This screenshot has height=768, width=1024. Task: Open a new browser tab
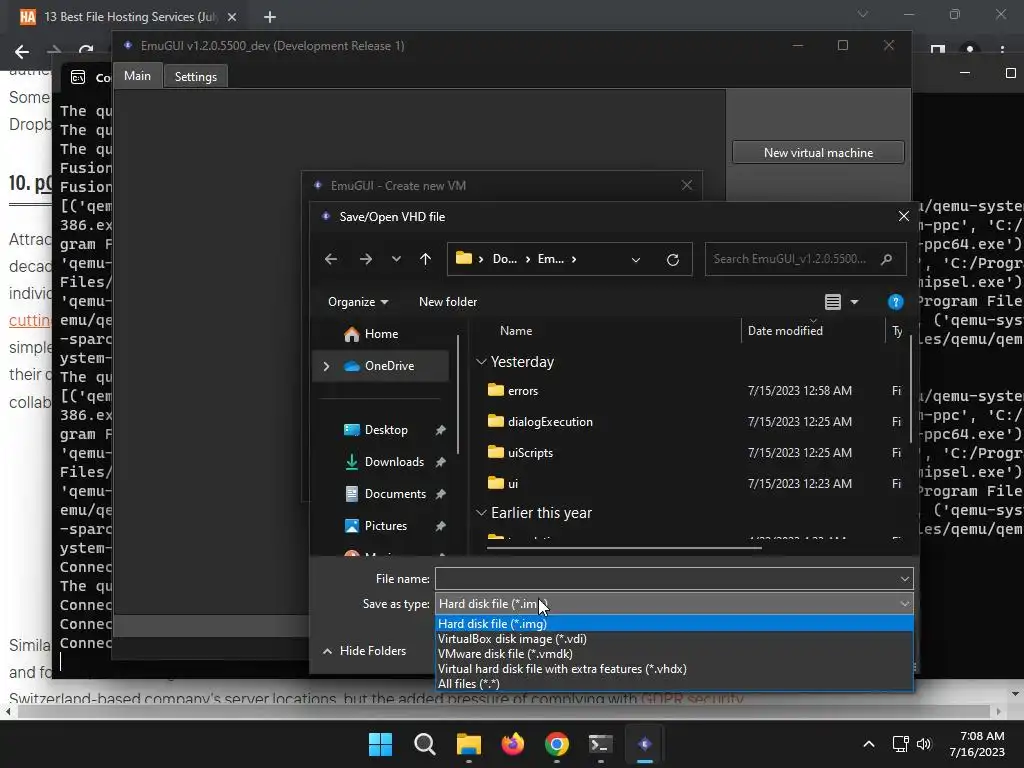[270, 17]
